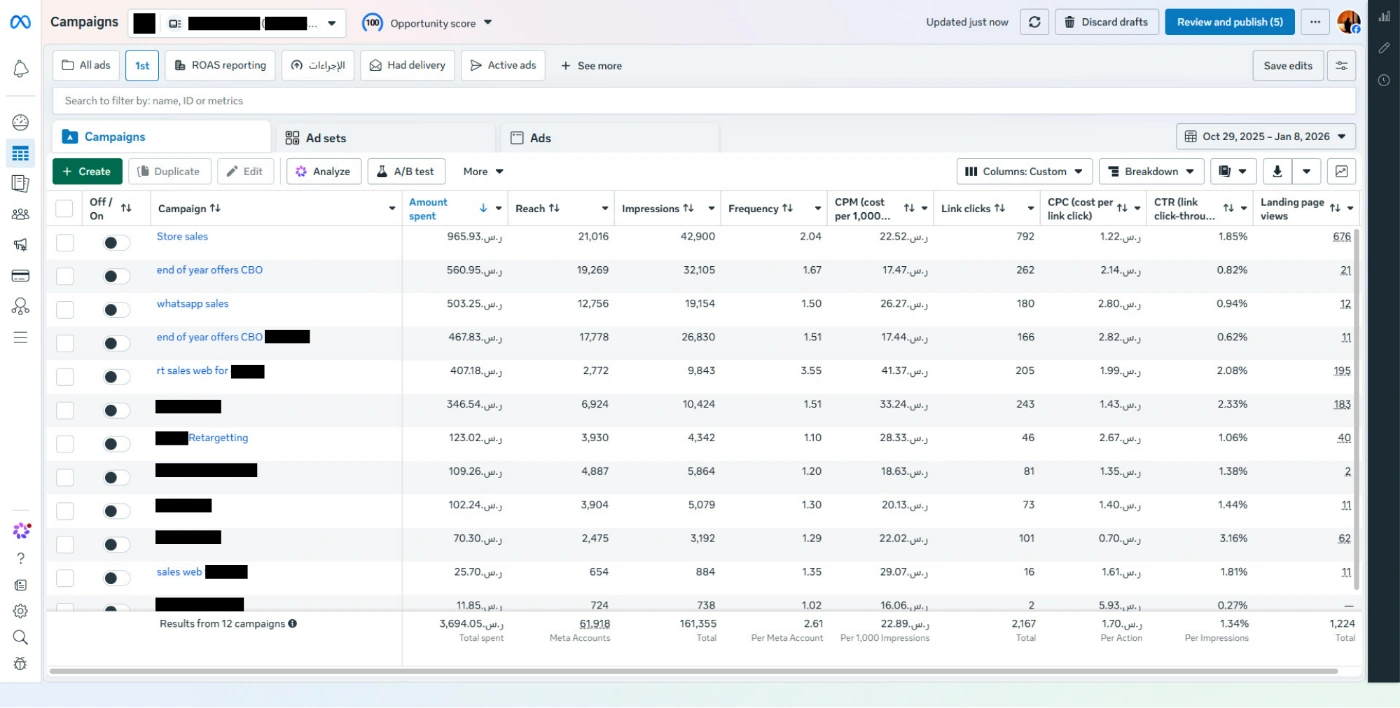Click the green Create button
1400x708 pixels.
click(87, 171)
